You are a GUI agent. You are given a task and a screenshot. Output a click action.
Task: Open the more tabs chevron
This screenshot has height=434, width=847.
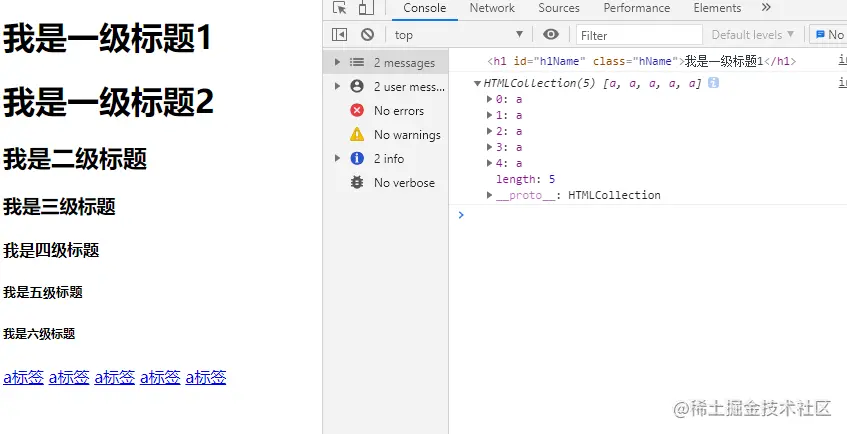pos(766,8)
